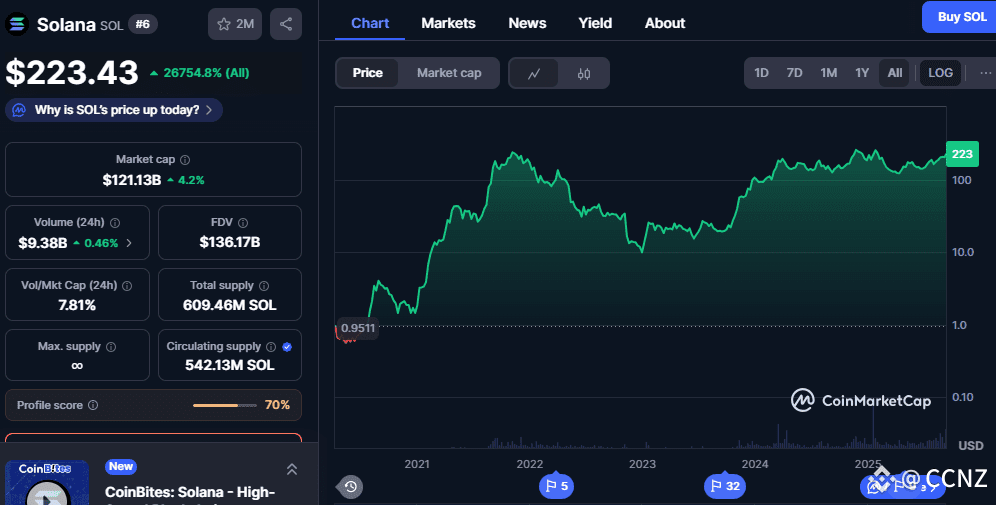Click the $223.43 price value

click(x=72, y=72)
